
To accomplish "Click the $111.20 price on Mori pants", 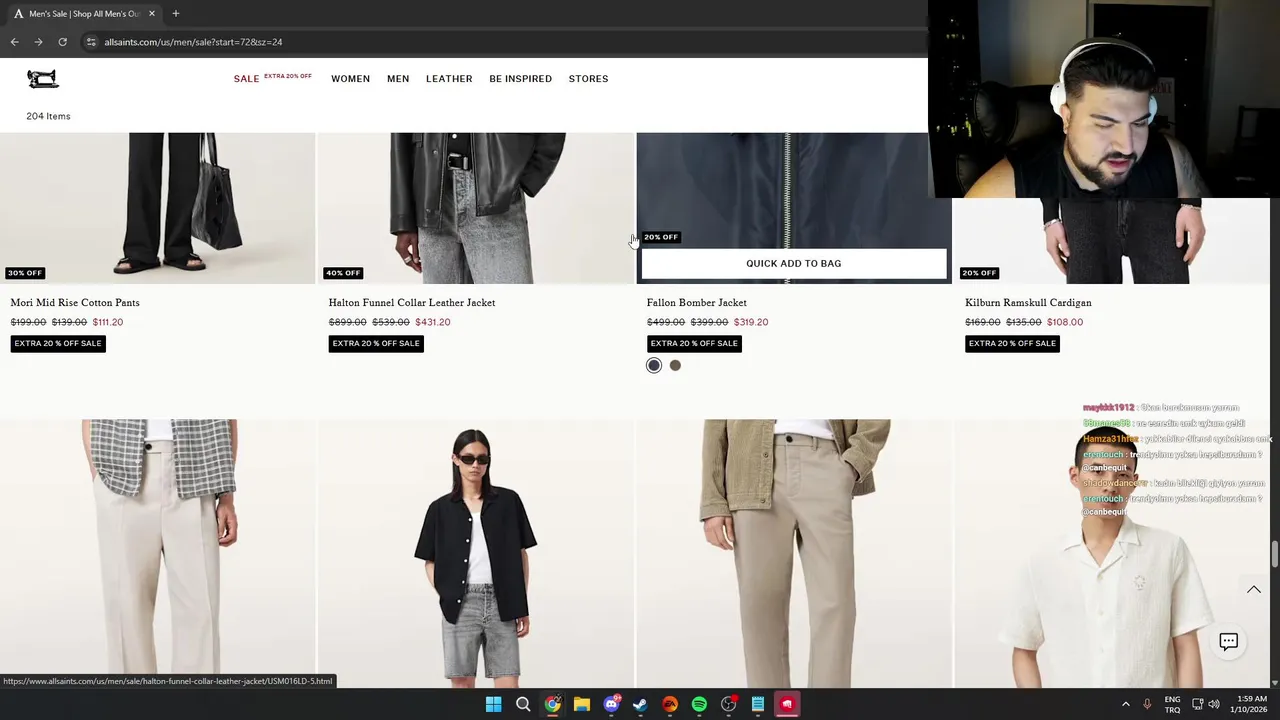I will point(107,322).
